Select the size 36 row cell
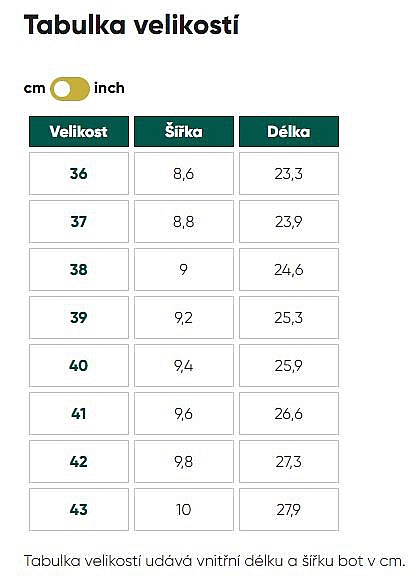Screen dimensions: 415x577 (x=79, y=174)
